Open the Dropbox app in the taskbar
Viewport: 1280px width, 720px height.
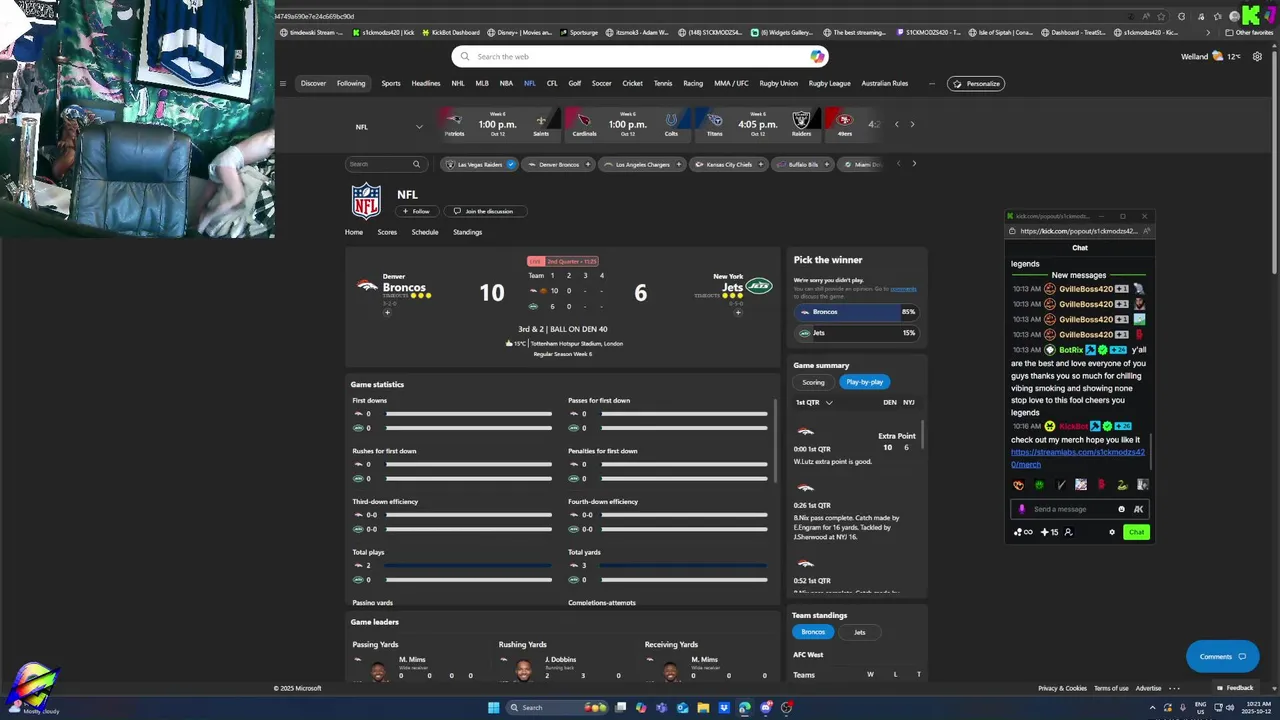pos(724,708)
